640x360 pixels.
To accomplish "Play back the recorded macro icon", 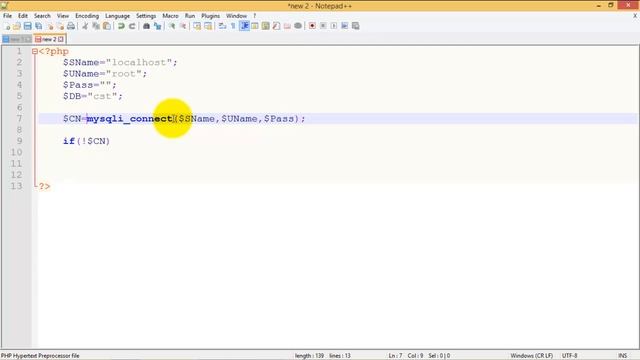I will tap(333, 26).
